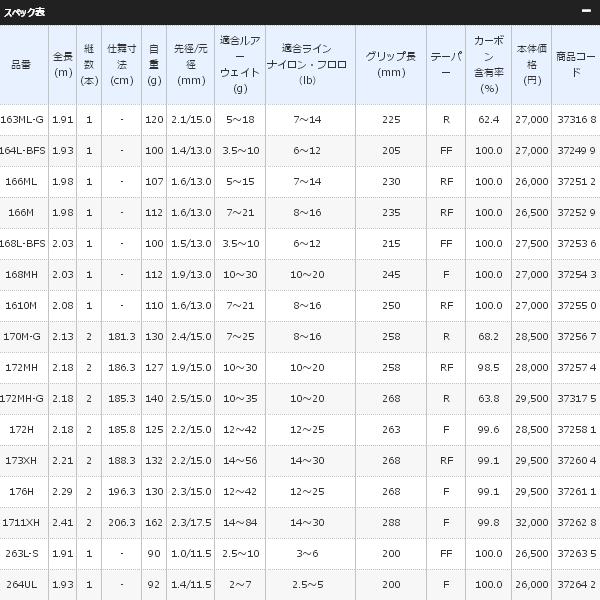The height and width of the screenshot is (600, 600).
Task: Click the 206.3 仕舞寸法 value cell
Action: click(122, 522)
